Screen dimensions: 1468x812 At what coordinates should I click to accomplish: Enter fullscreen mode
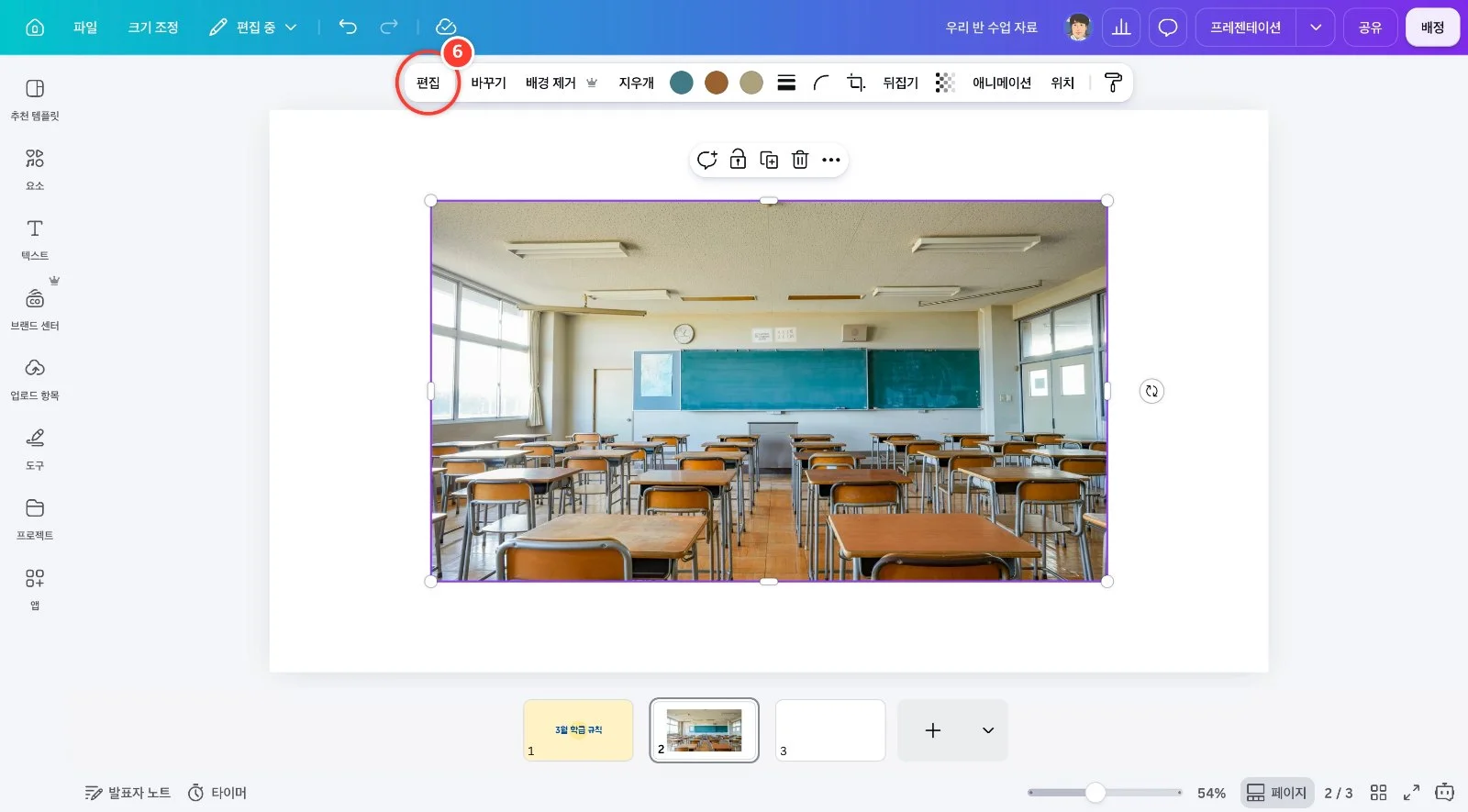click(1411, 793)
